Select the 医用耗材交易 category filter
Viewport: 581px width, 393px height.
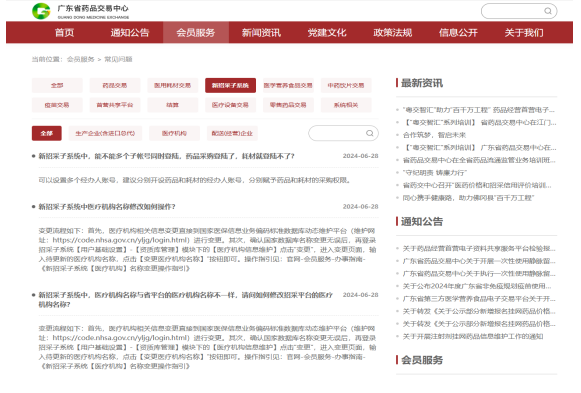173,86
